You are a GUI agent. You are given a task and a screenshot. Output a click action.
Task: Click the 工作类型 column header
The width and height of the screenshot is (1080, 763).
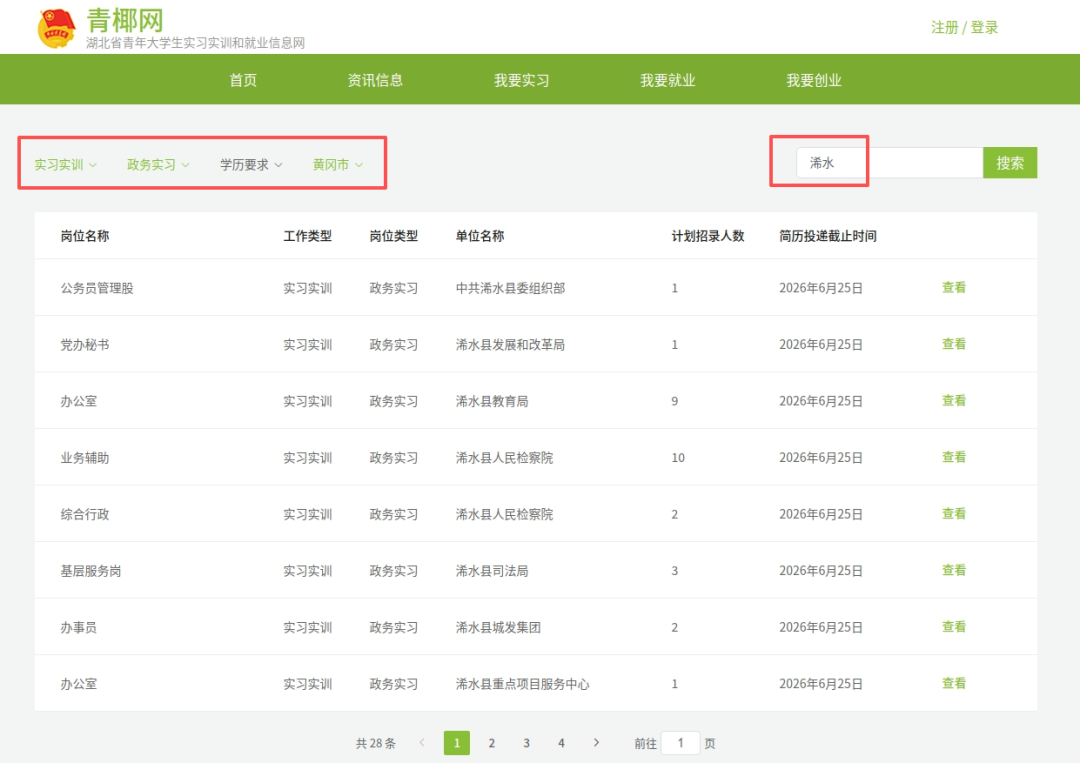[307, 236]
